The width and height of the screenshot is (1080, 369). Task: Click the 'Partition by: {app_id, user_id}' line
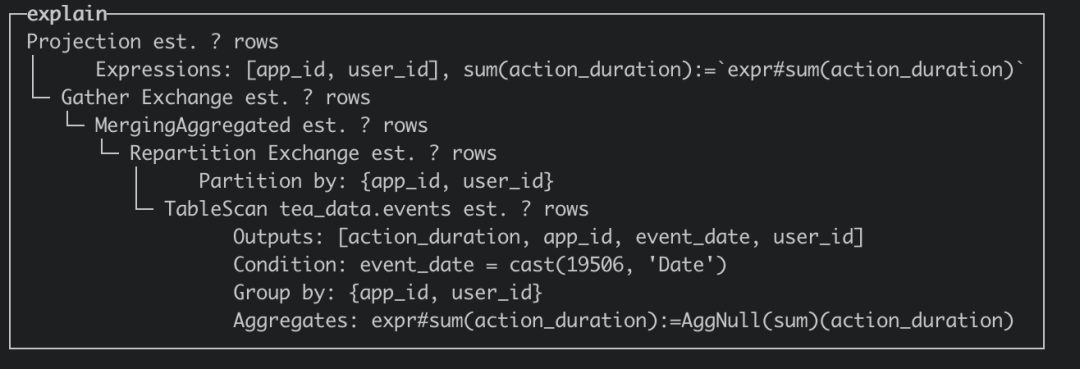coord(376,181)
